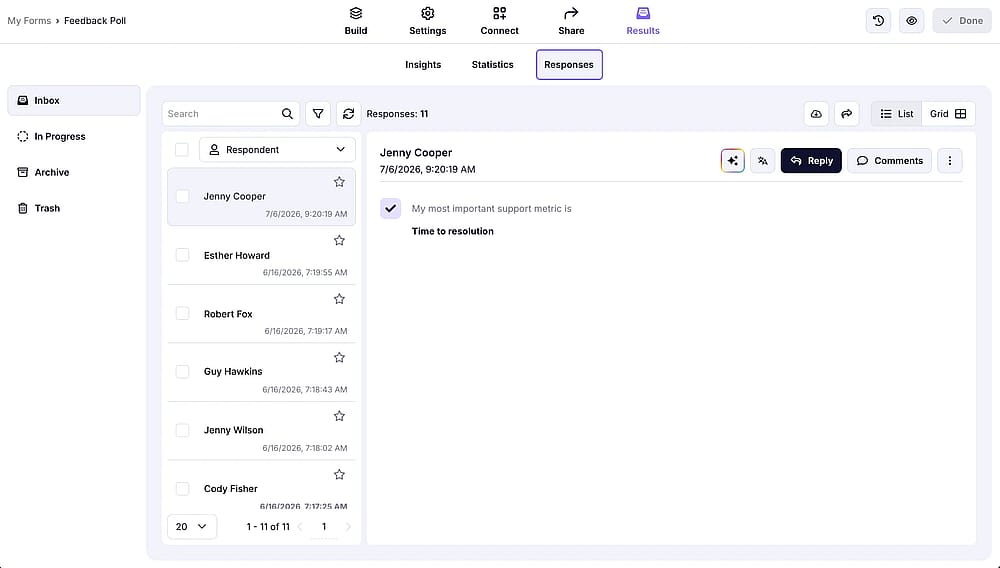Open the three-dot more options menu
1000x568 pixels.
point(950,161)
